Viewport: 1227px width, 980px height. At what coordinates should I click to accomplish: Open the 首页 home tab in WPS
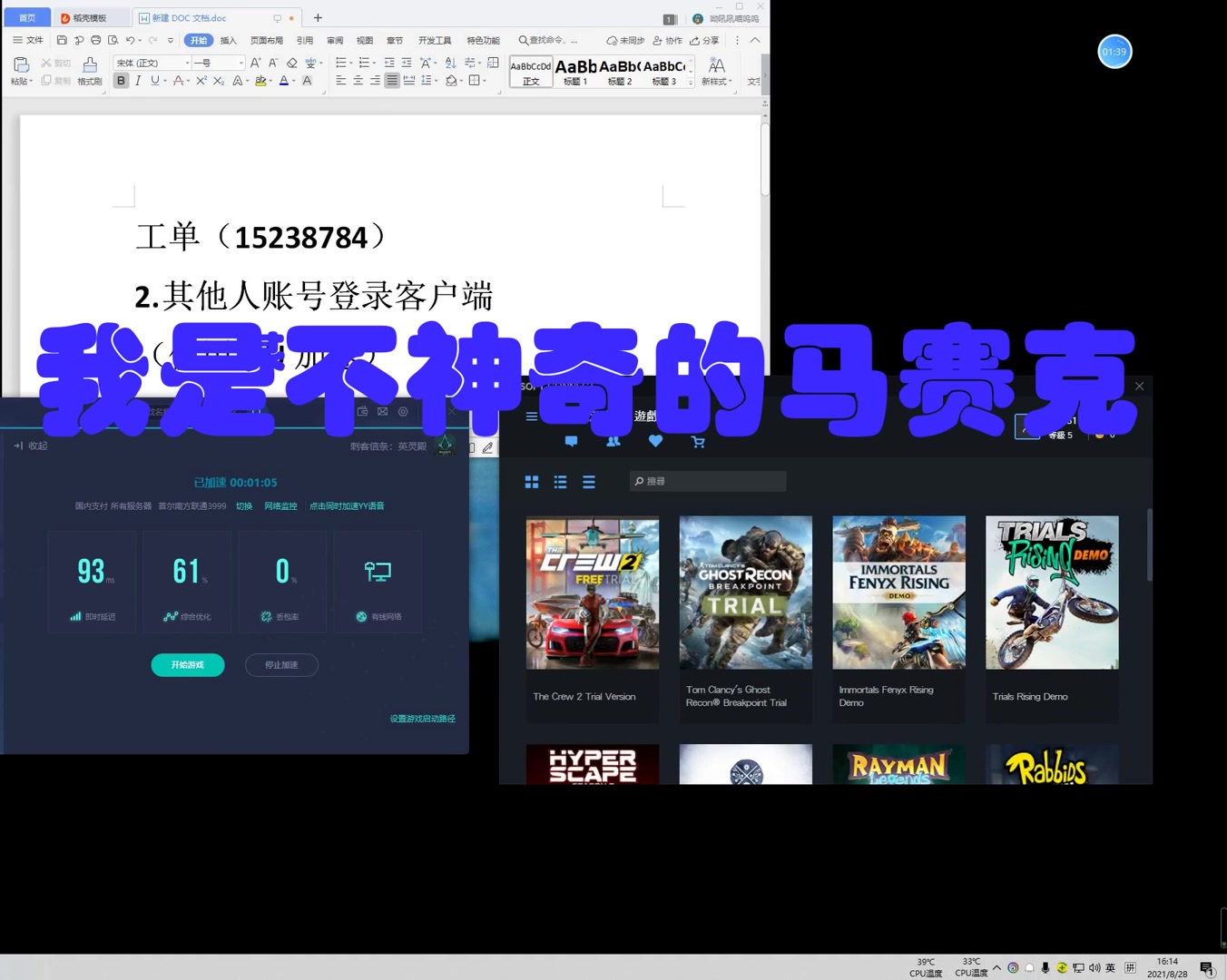coord(27,18)
